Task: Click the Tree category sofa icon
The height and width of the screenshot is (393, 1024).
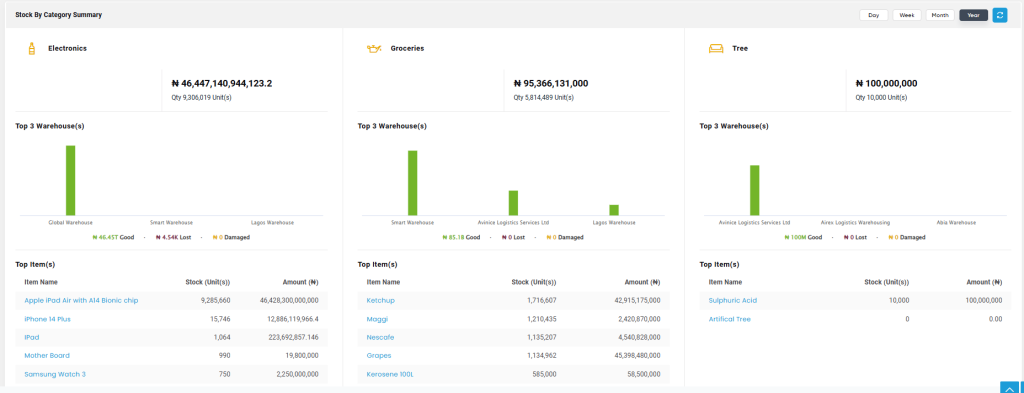Action: 716,48
